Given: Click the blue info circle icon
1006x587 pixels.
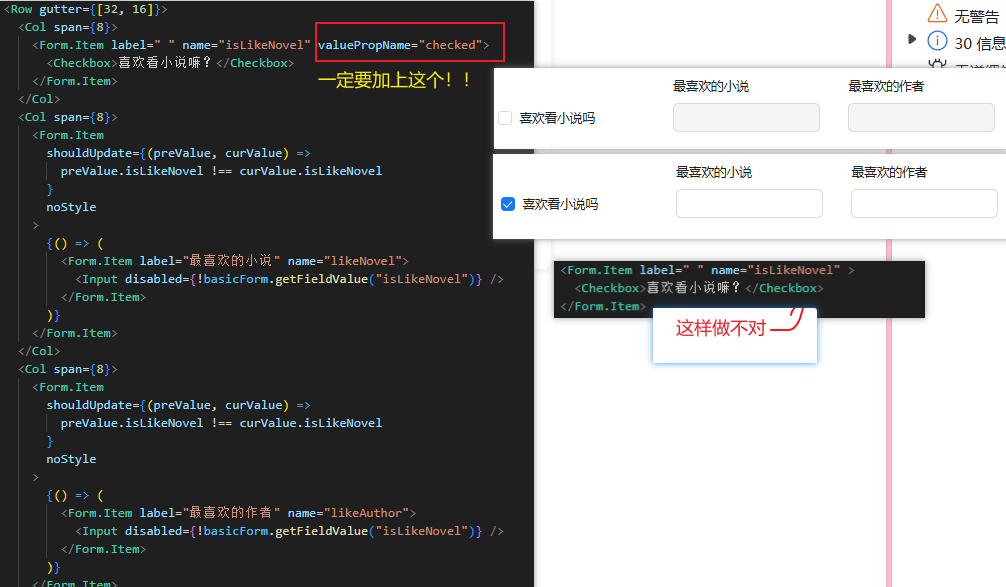Looking at the screenshot, I should point(937,42).
